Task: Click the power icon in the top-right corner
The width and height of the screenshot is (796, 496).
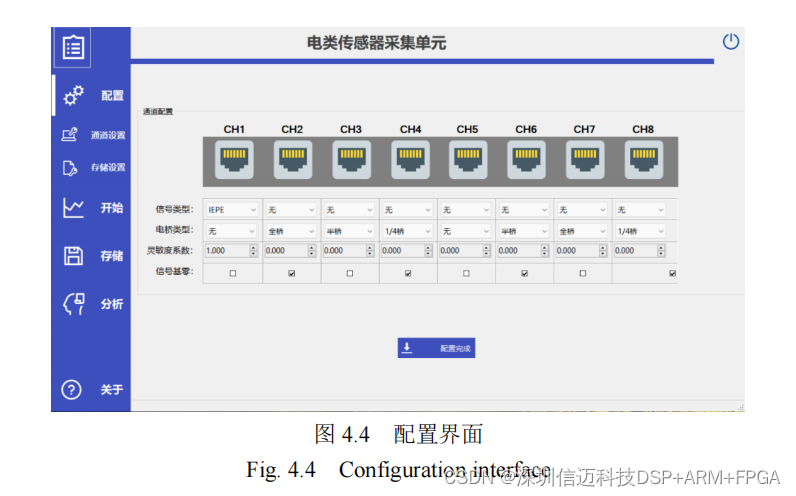Action: coord(731,41)
